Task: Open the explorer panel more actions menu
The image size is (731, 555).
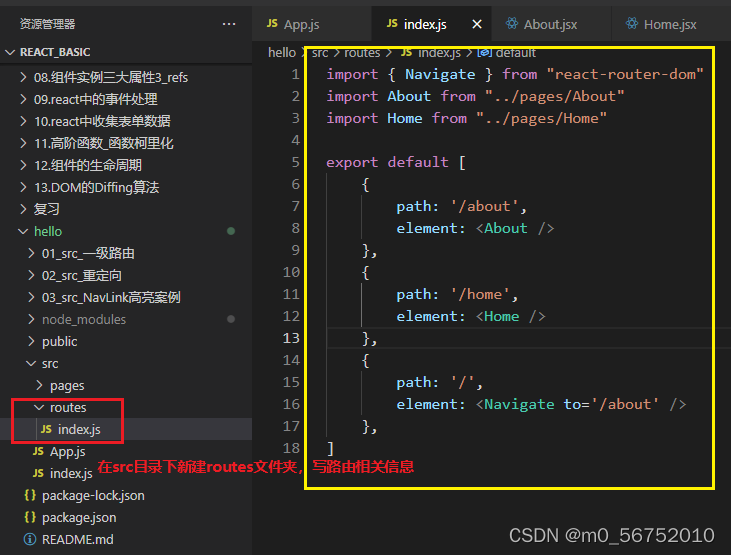Action: (229, 24)
